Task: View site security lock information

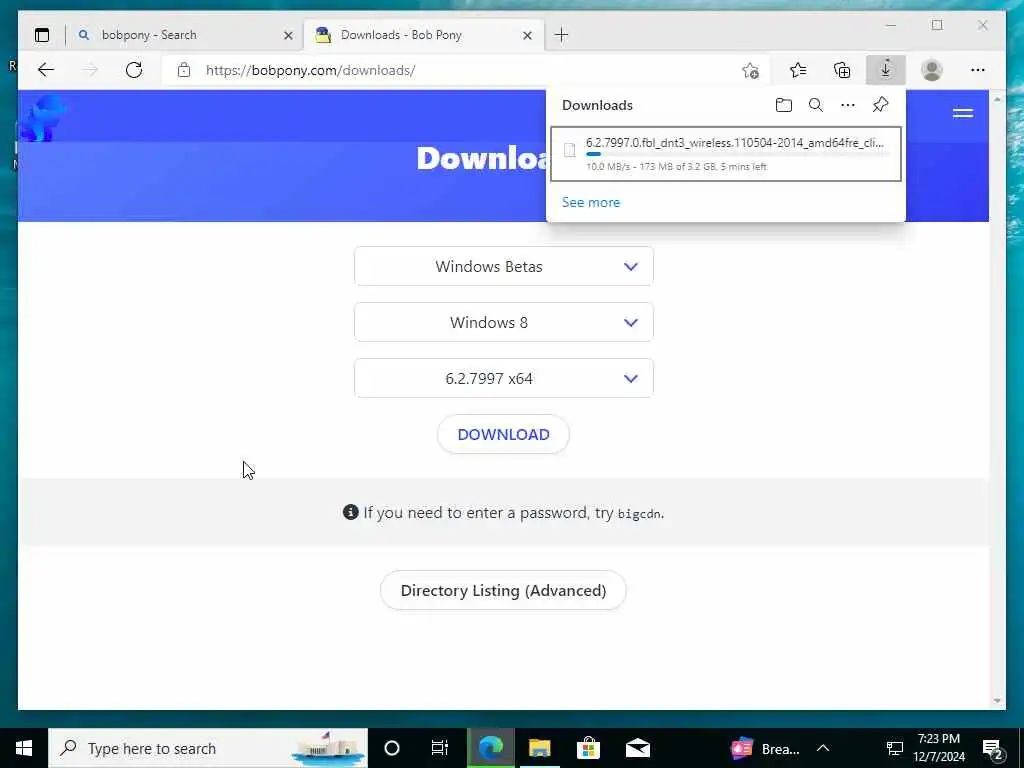Action: [x=184, y=70]
